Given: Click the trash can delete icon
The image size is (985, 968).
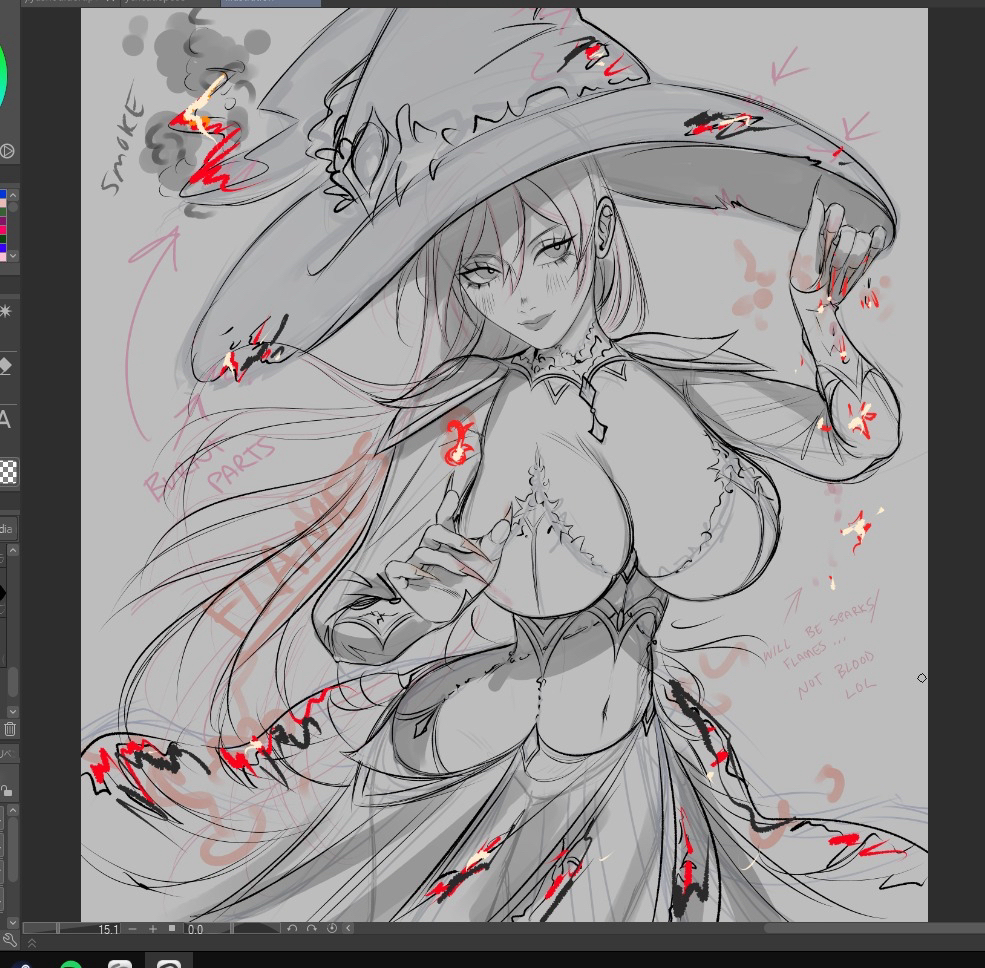Looking at the screenshot, I should click(8, 729).
